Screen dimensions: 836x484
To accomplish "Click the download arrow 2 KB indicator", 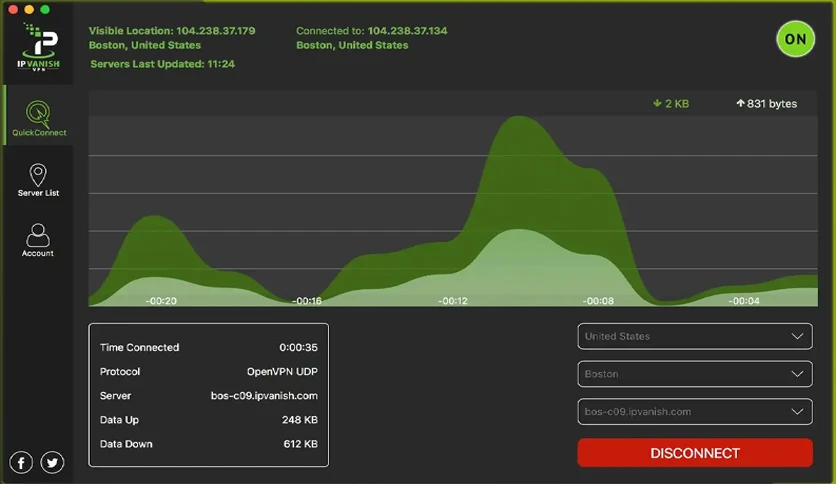I will click(671, 103).
